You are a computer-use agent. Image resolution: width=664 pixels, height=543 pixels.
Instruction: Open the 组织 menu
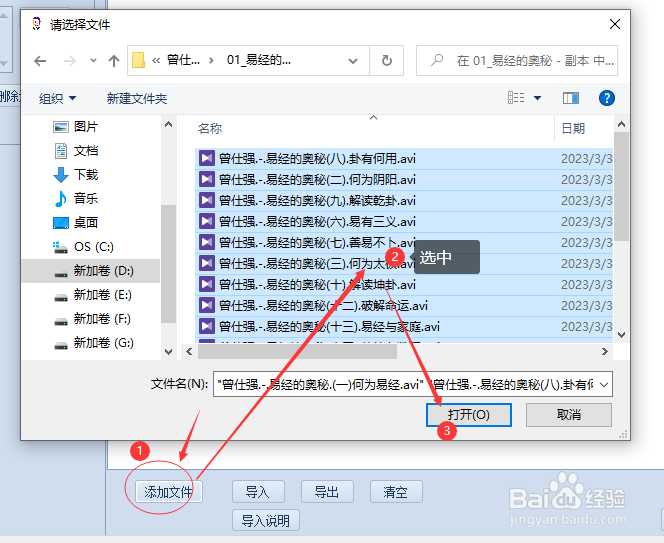point(57,99)
